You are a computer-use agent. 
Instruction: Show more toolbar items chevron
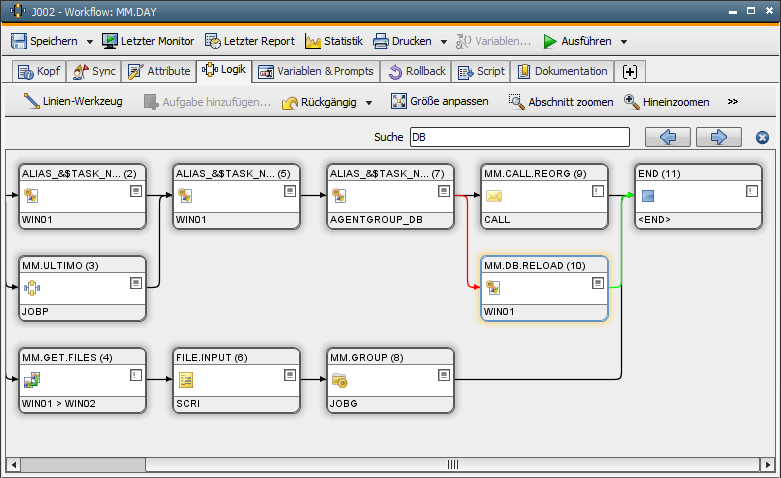tap(732, 102)
